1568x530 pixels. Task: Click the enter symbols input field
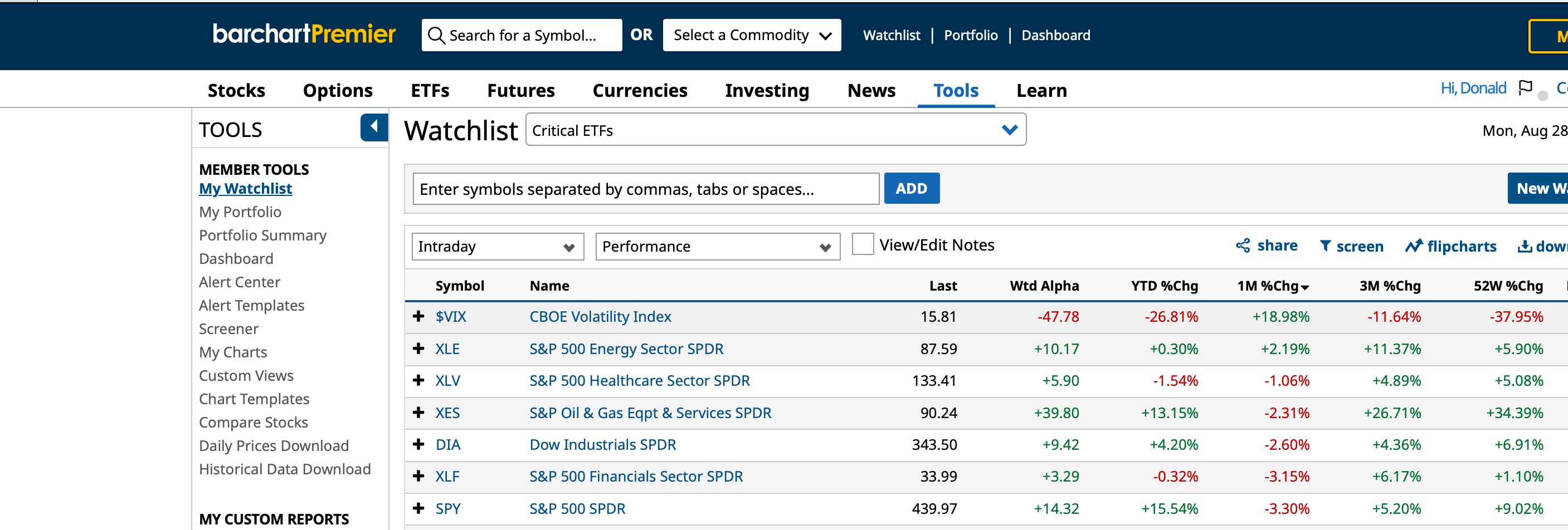coord(646,189)
